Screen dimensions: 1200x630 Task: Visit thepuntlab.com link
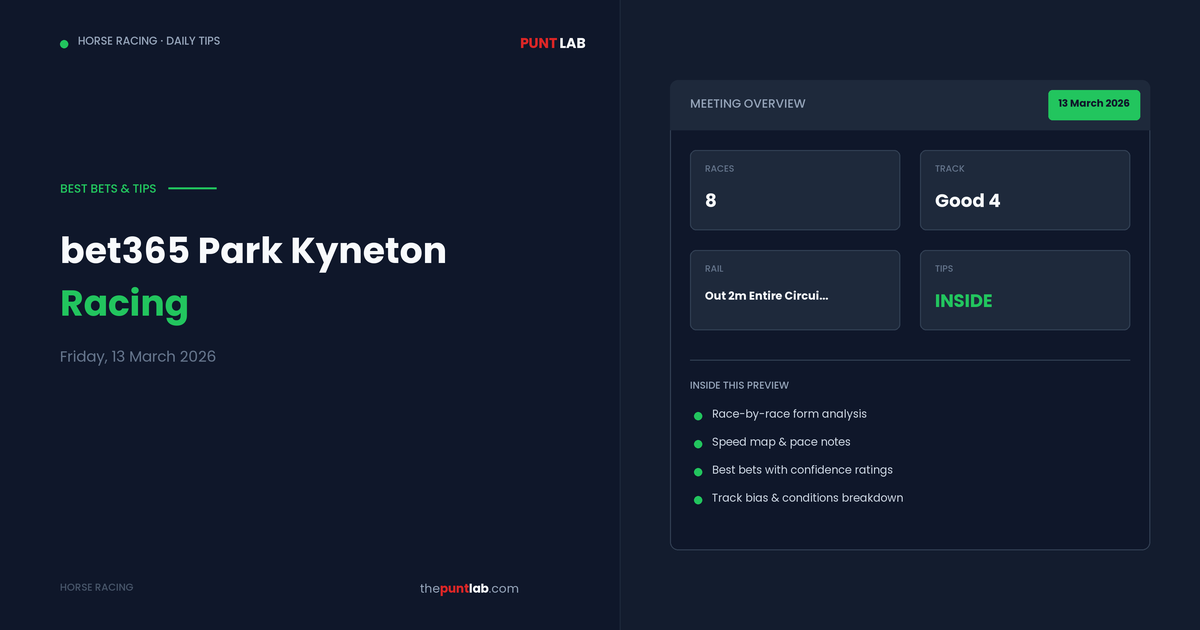pyautogui.click(x=470, y=588)
